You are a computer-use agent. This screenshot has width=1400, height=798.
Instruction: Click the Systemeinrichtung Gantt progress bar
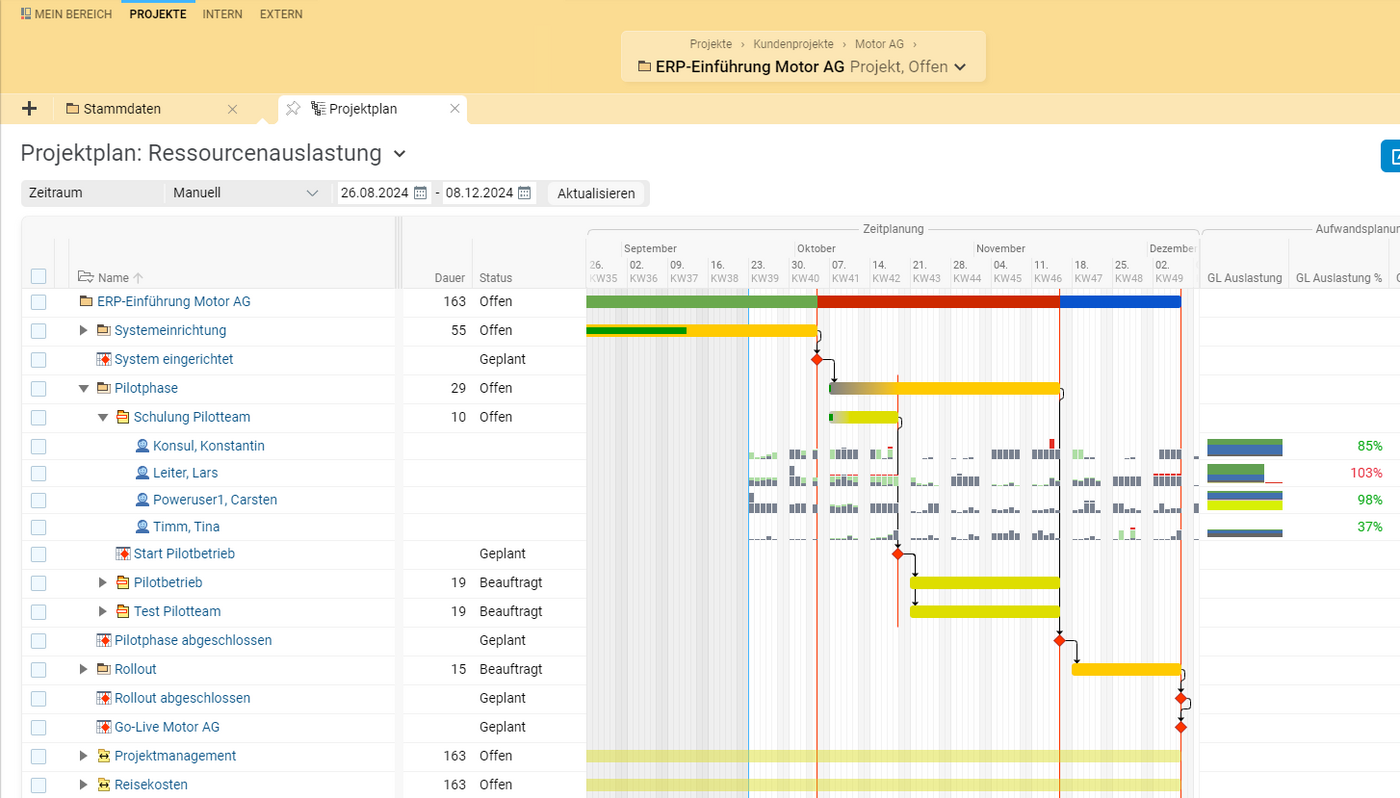(x=636, y=330)
